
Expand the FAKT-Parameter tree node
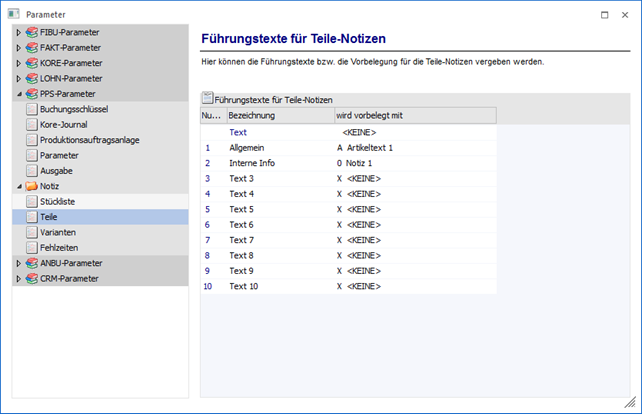pyautogui.click(x=18, y=48)
